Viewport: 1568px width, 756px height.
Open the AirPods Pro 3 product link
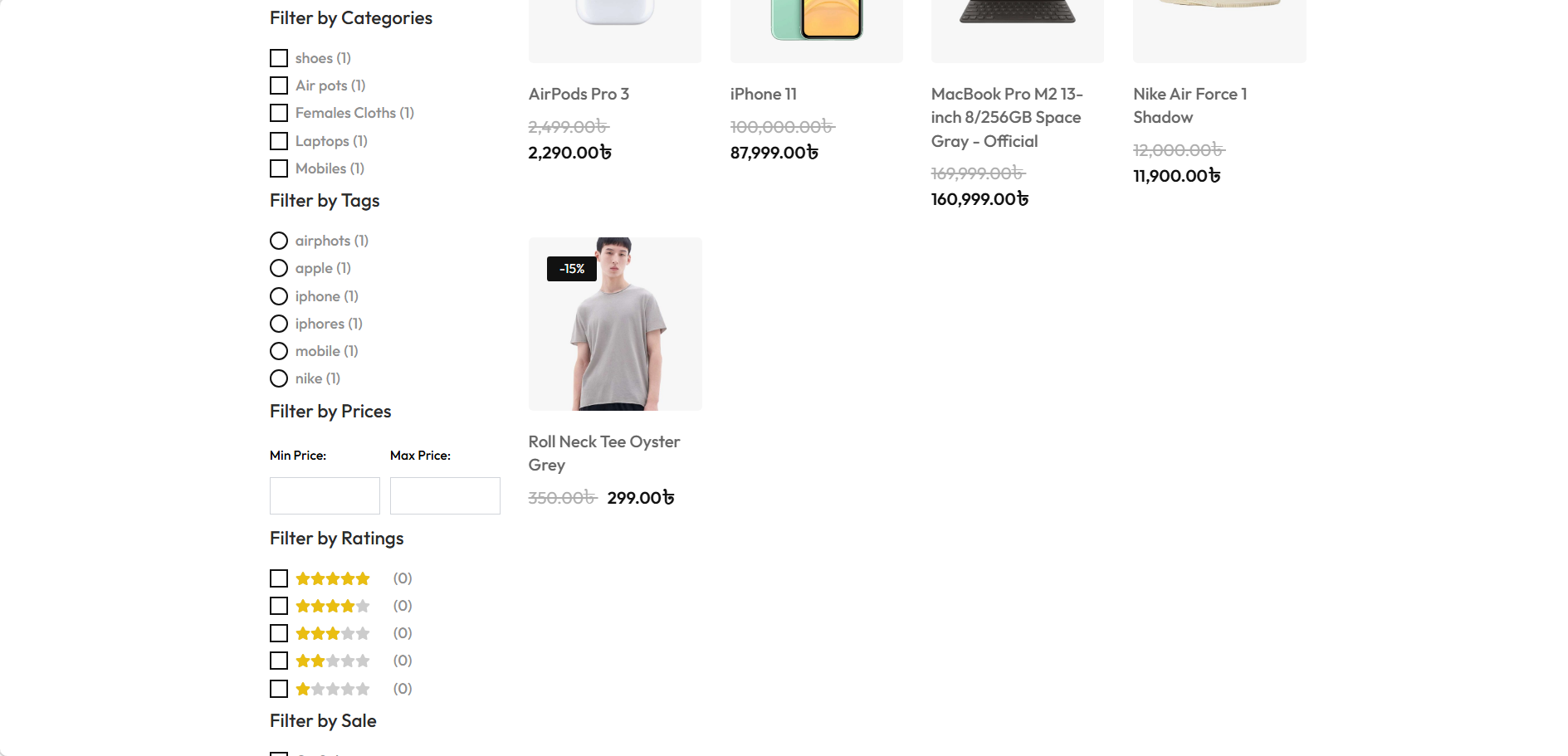pos(579,95)
